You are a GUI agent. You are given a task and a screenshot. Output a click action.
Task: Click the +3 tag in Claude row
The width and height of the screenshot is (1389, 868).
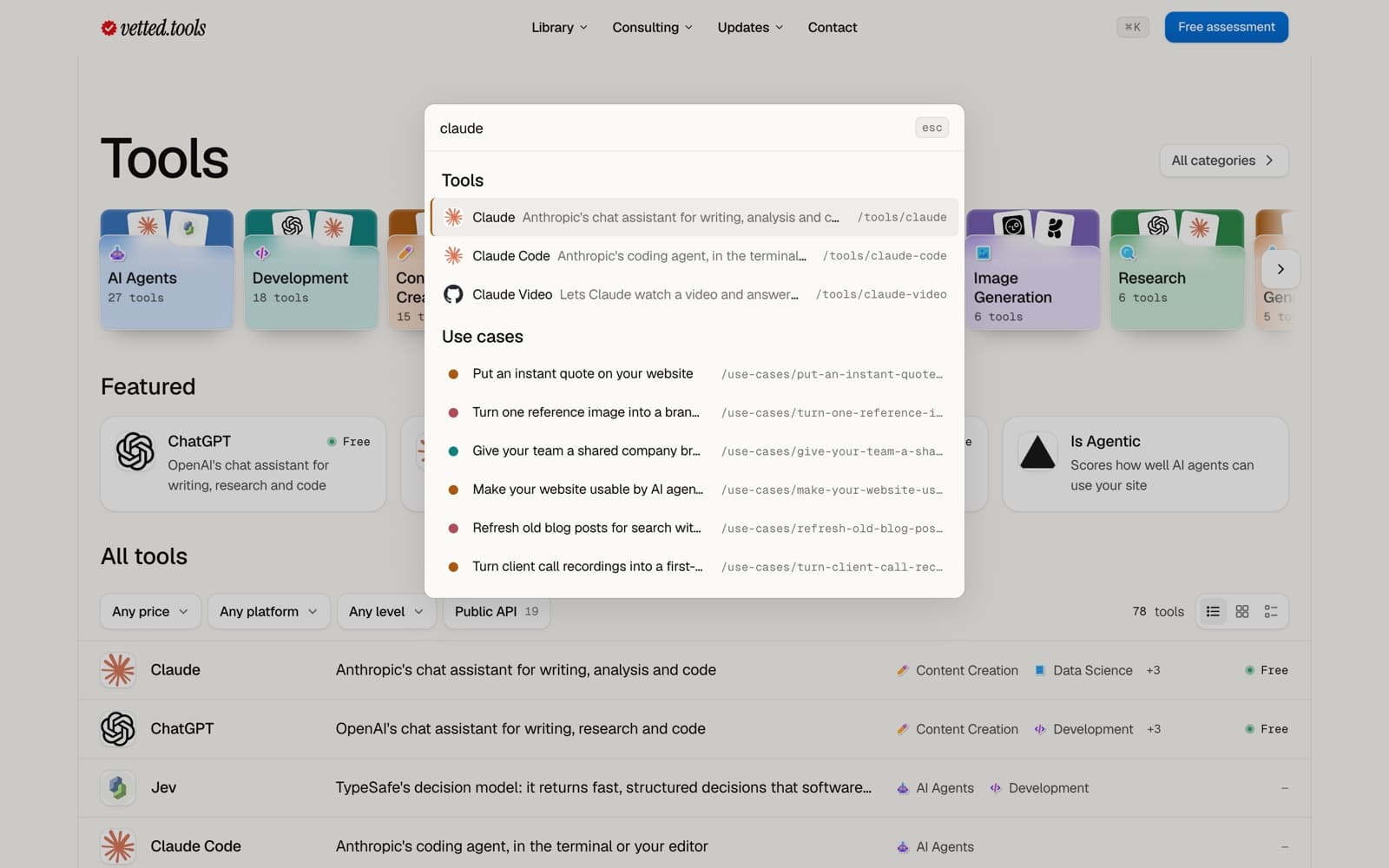1153,670
